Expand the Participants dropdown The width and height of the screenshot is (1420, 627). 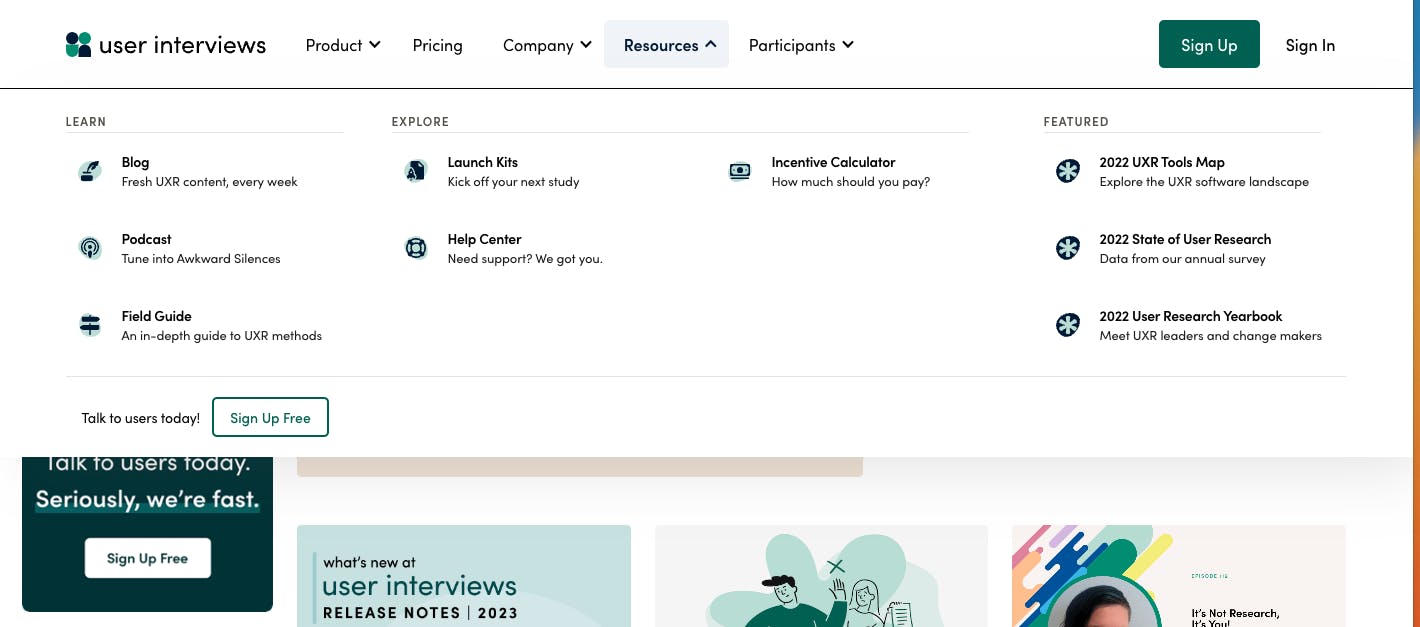point(800,44)
